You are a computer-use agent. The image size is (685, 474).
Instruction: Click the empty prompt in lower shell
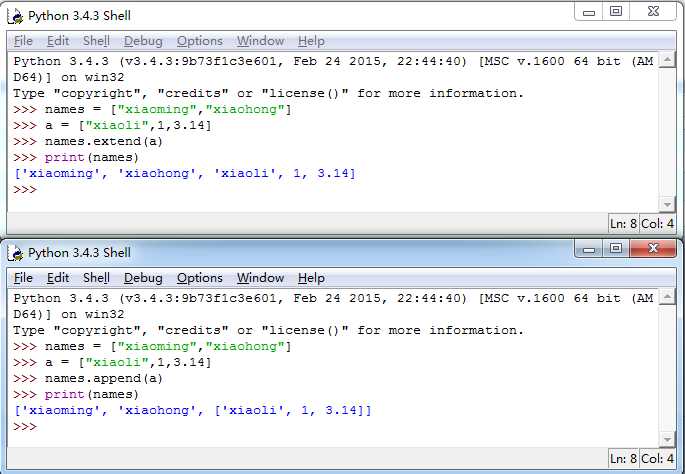25,426
